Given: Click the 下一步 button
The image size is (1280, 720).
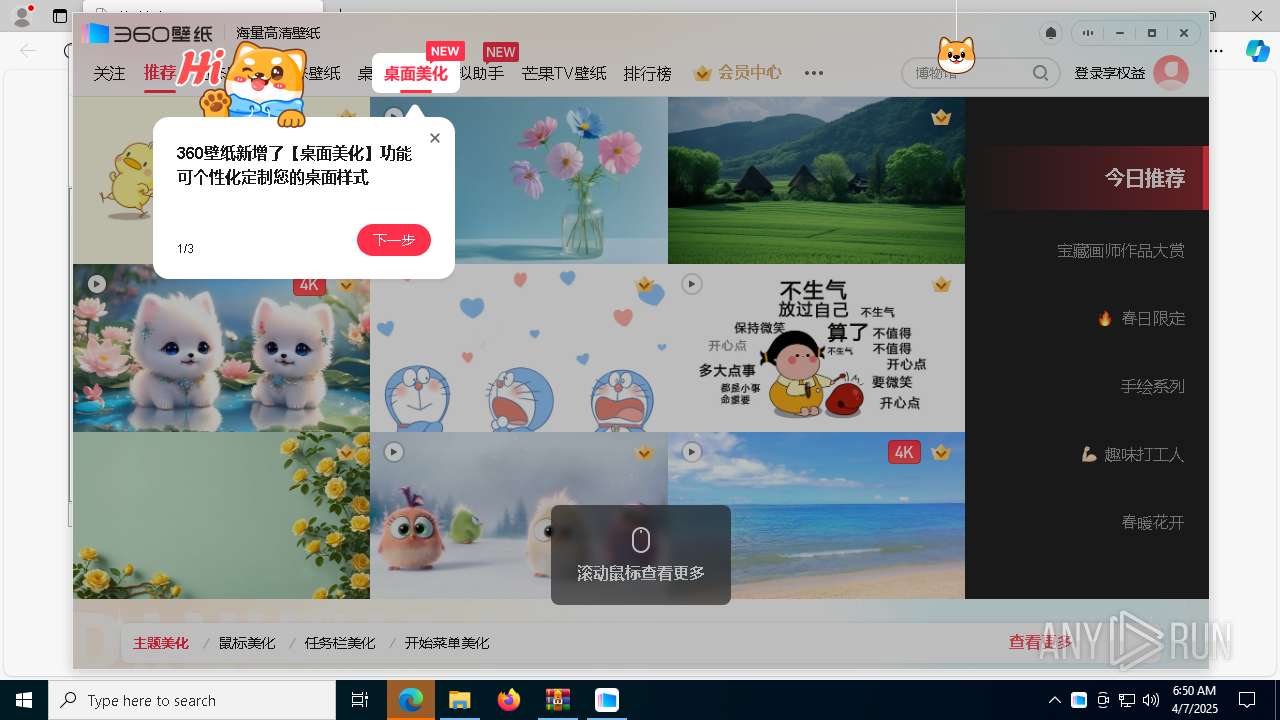Looking at the screenshot, I should click(x=394, y=240).
